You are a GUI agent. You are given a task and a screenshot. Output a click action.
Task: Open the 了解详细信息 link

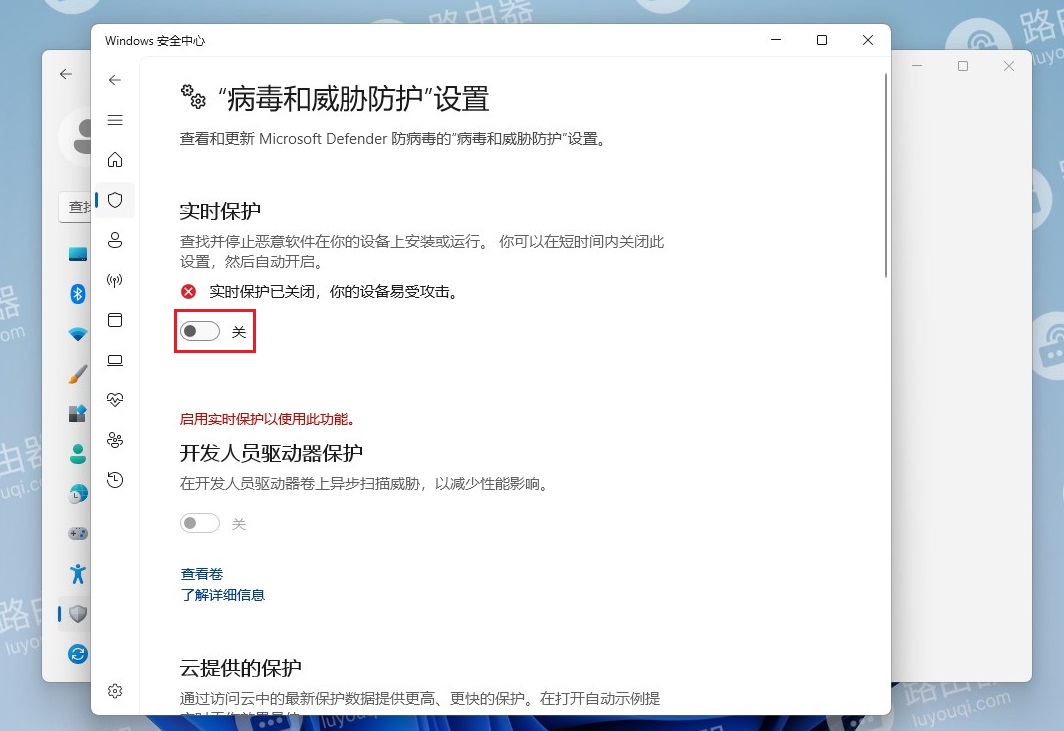pyautogui.click(x=223, y=595)
